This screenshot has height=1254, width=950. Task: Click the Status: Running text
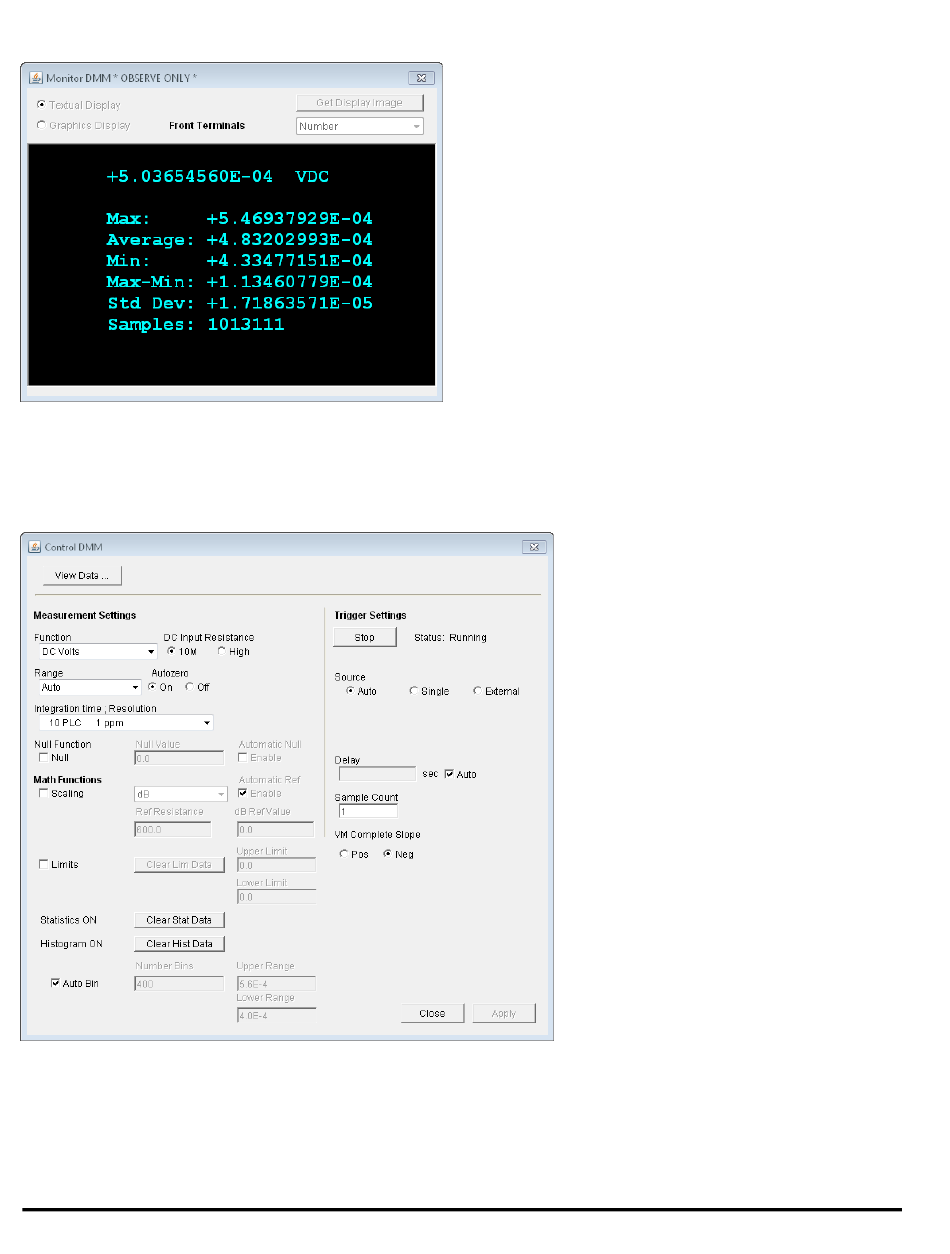(x=450, y=637)
